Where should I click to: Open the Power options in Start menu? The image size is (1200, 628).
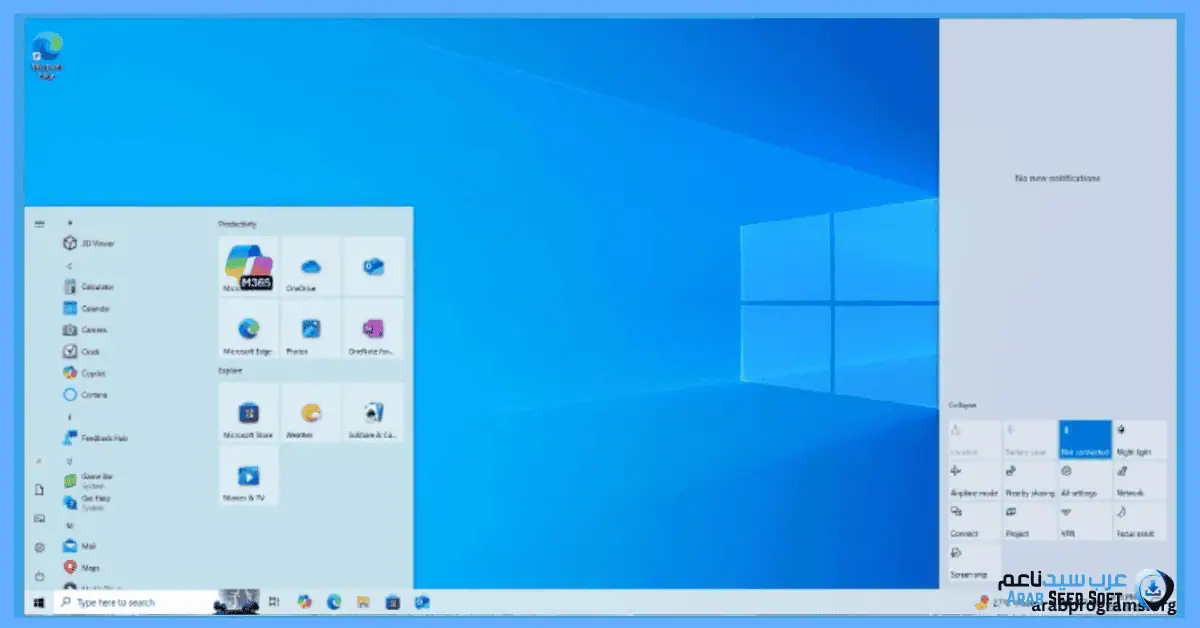(x=39, y=576)
